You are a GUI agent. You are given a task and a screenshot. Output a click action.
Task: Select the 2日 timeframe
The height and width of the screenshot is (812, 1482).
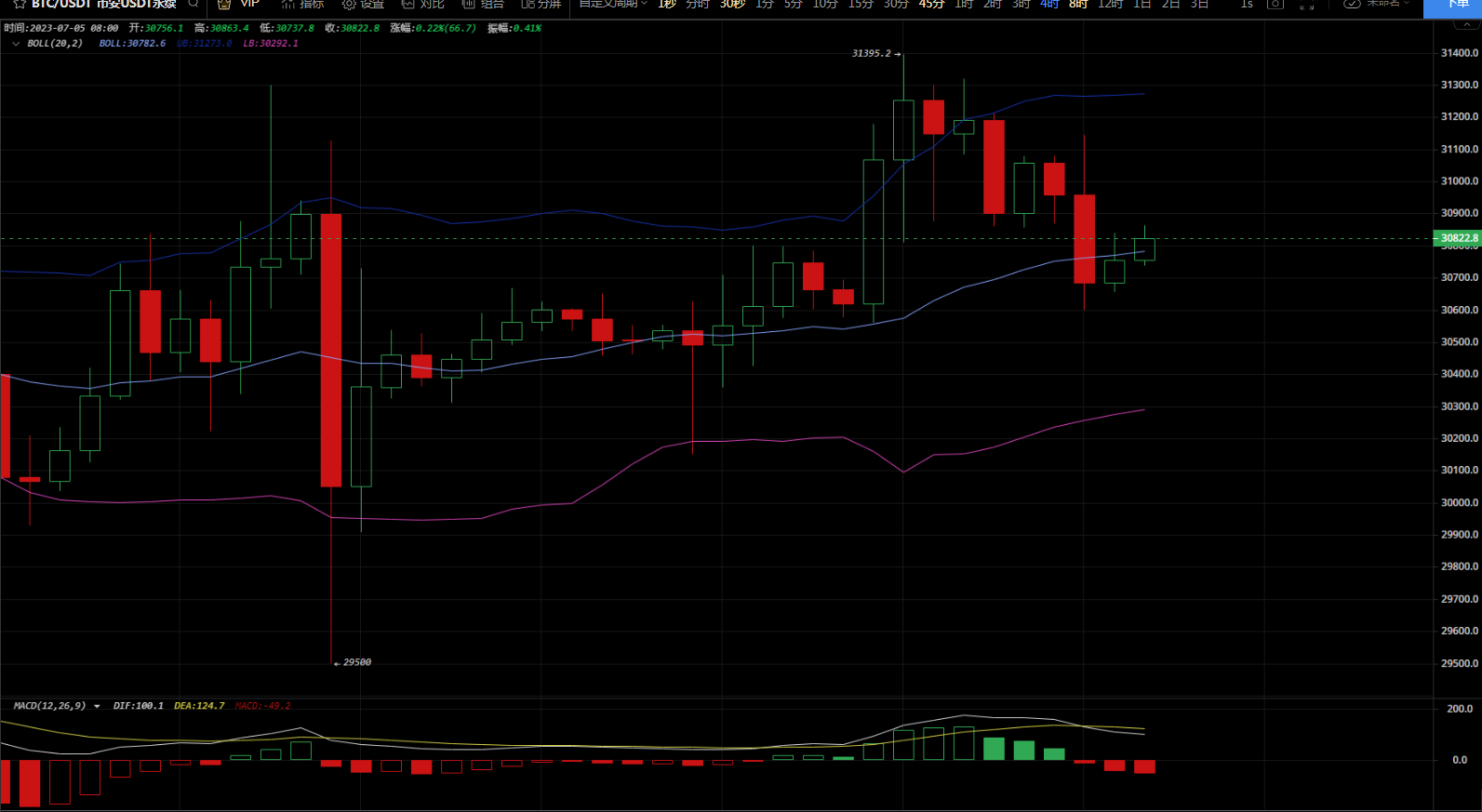[x=1171, y=4]
